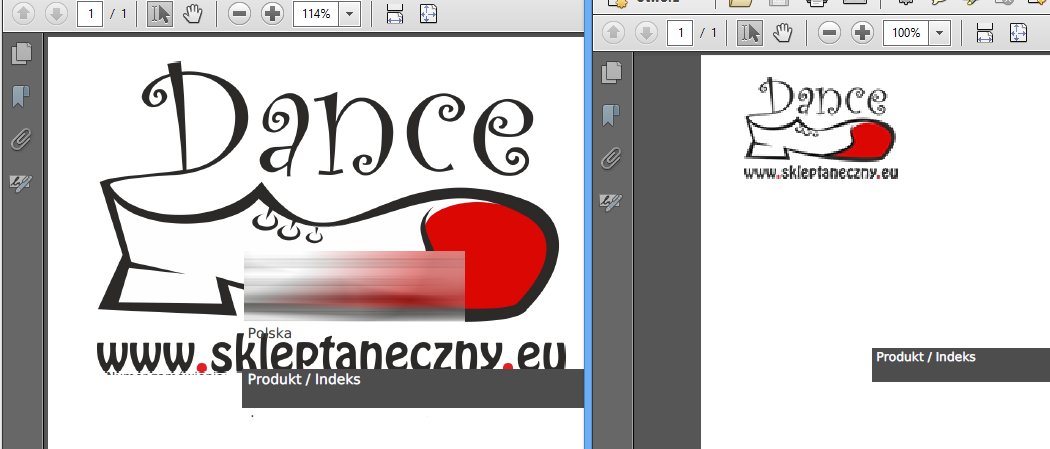Open zoom dropdown next to 100%
The image size is (1050, 449).
click(x=940, y=33)
